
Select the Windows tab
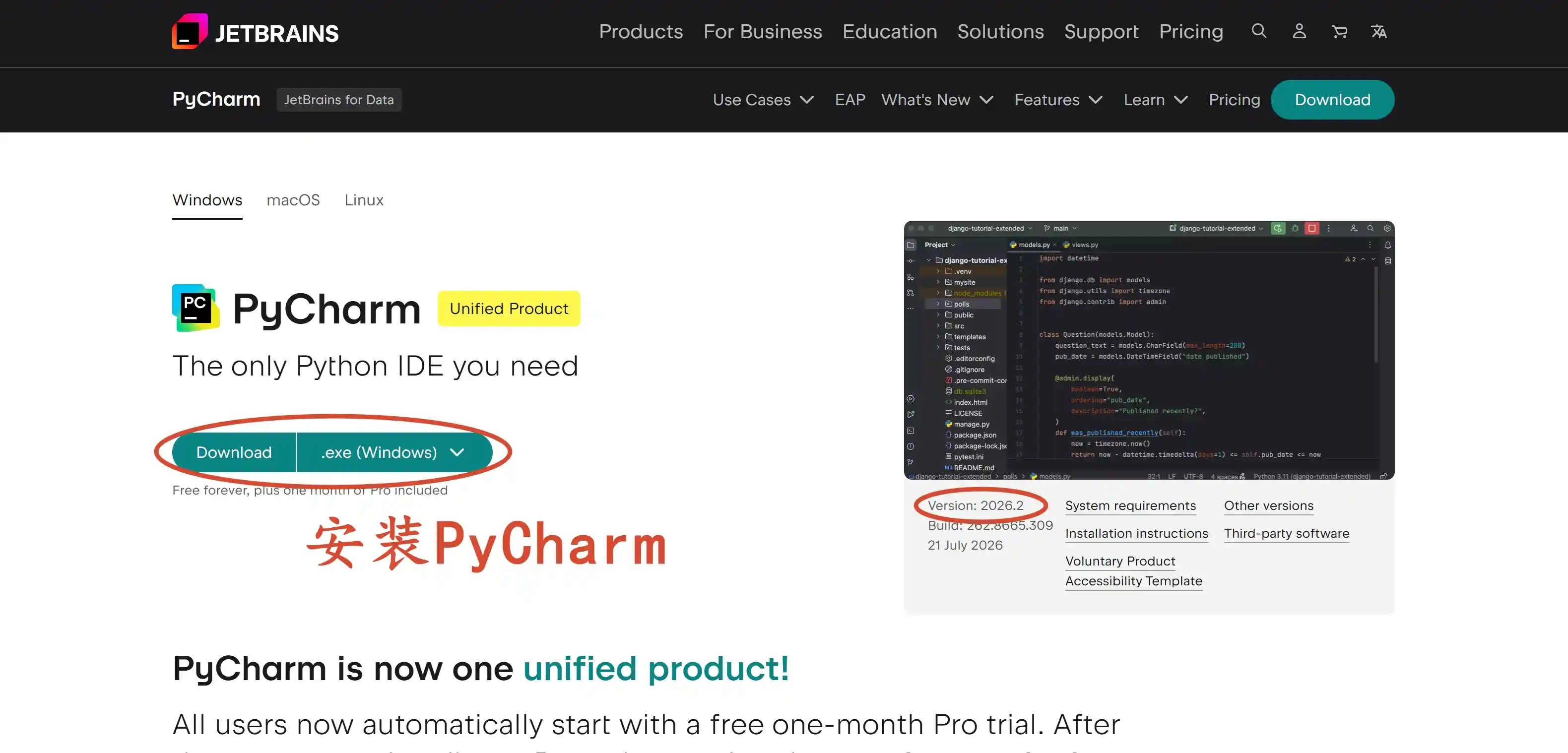click(207, 200)
